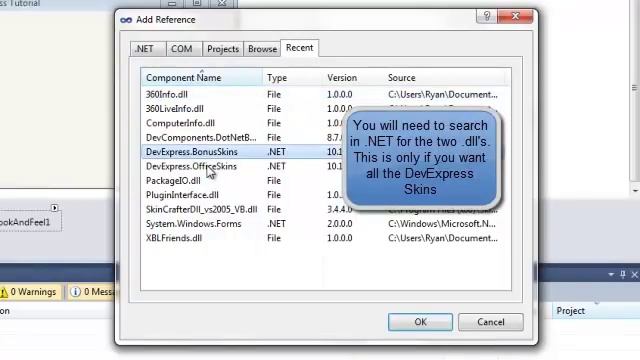Open help via the question mark button
640x360 pixels.
pyautogui.click(x=487, y=16)
